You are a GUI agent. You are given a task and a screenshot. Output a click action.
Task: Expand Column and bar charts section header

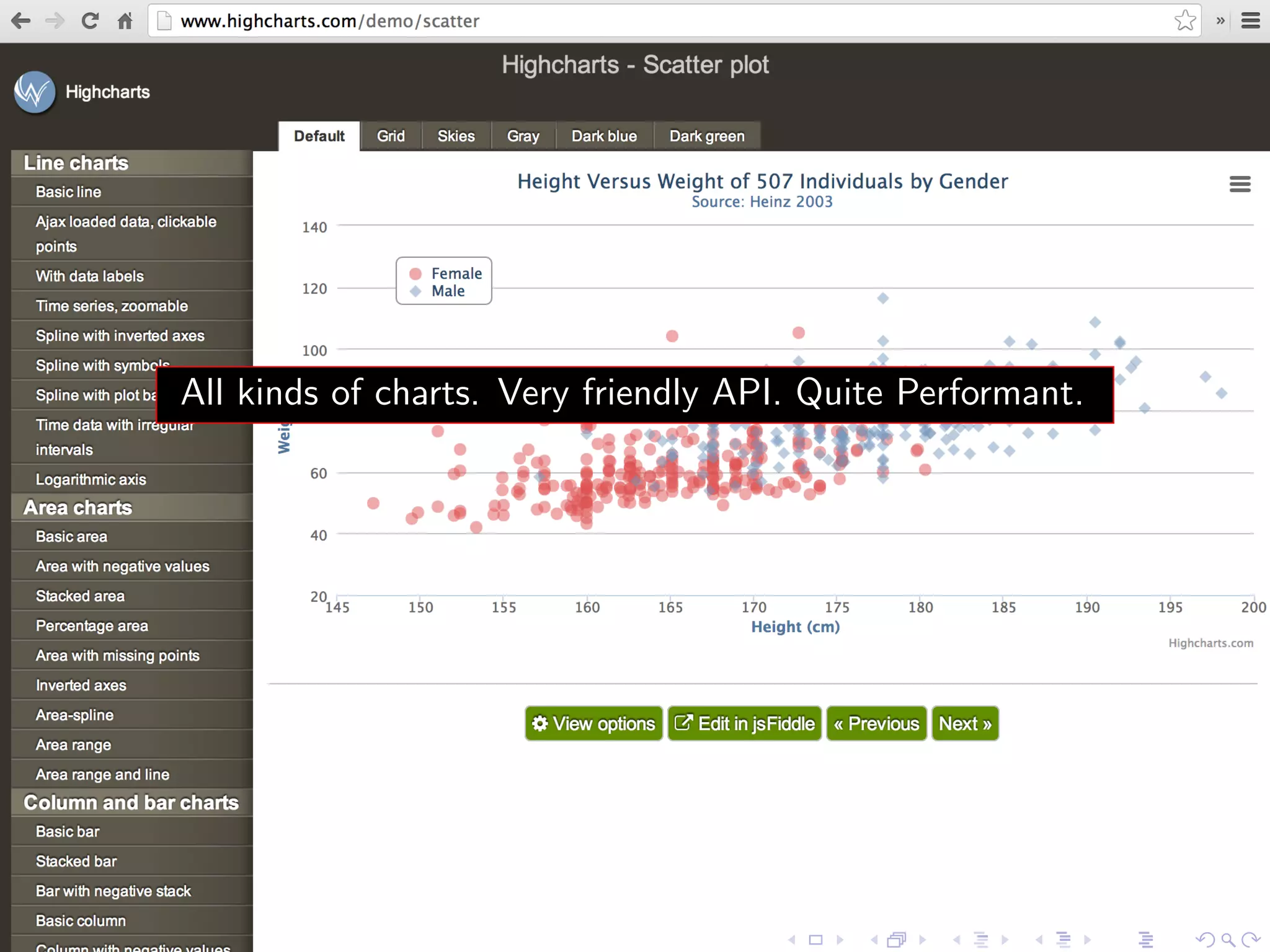[132, 803]
